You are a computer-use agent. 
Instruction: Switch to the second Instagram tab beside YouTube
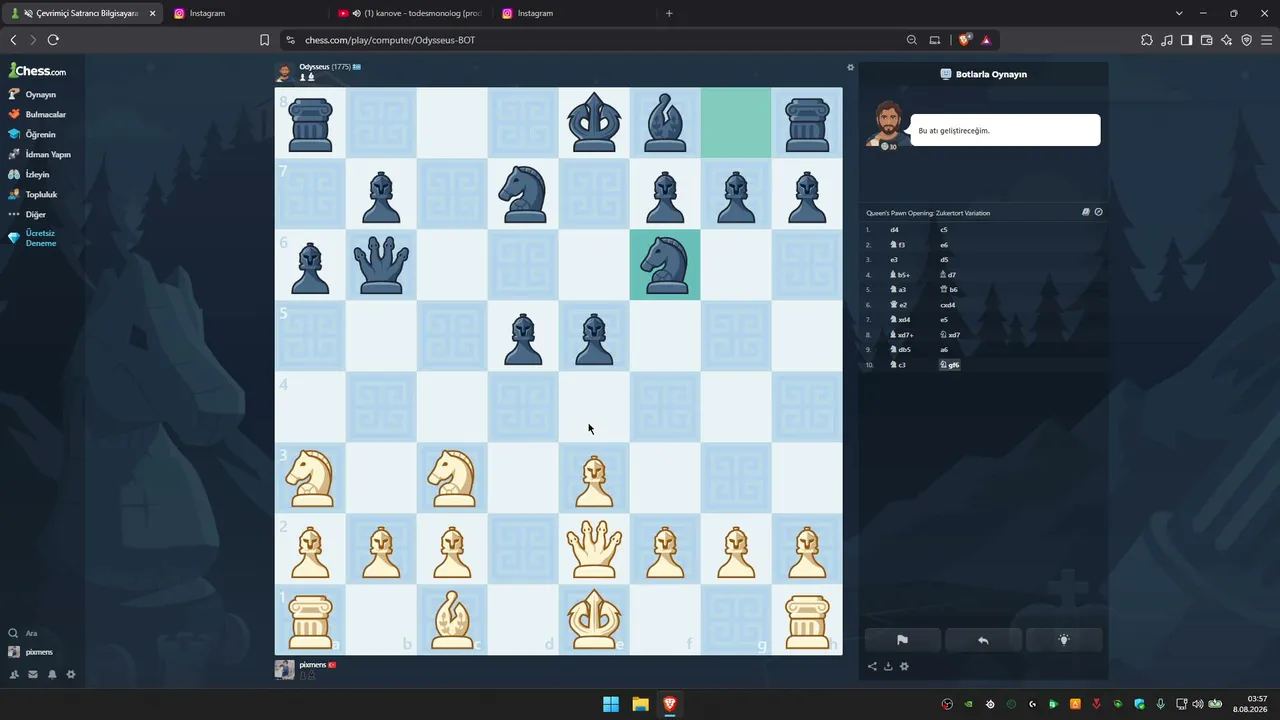[x=574, y=13]
